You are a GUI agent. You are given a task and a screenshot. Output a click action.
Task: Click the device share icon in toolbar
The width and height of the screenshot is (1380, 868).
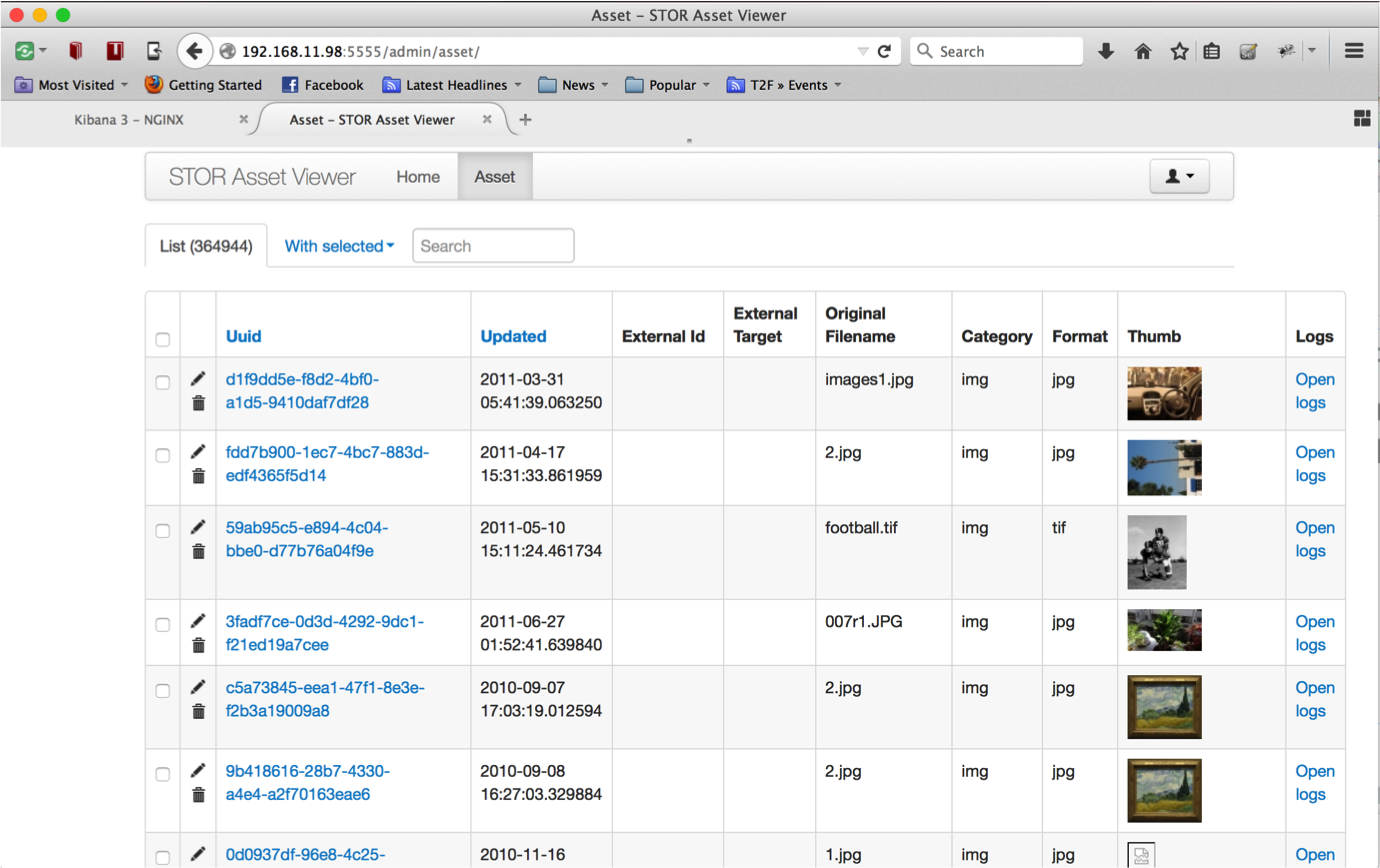pos(154,51)
